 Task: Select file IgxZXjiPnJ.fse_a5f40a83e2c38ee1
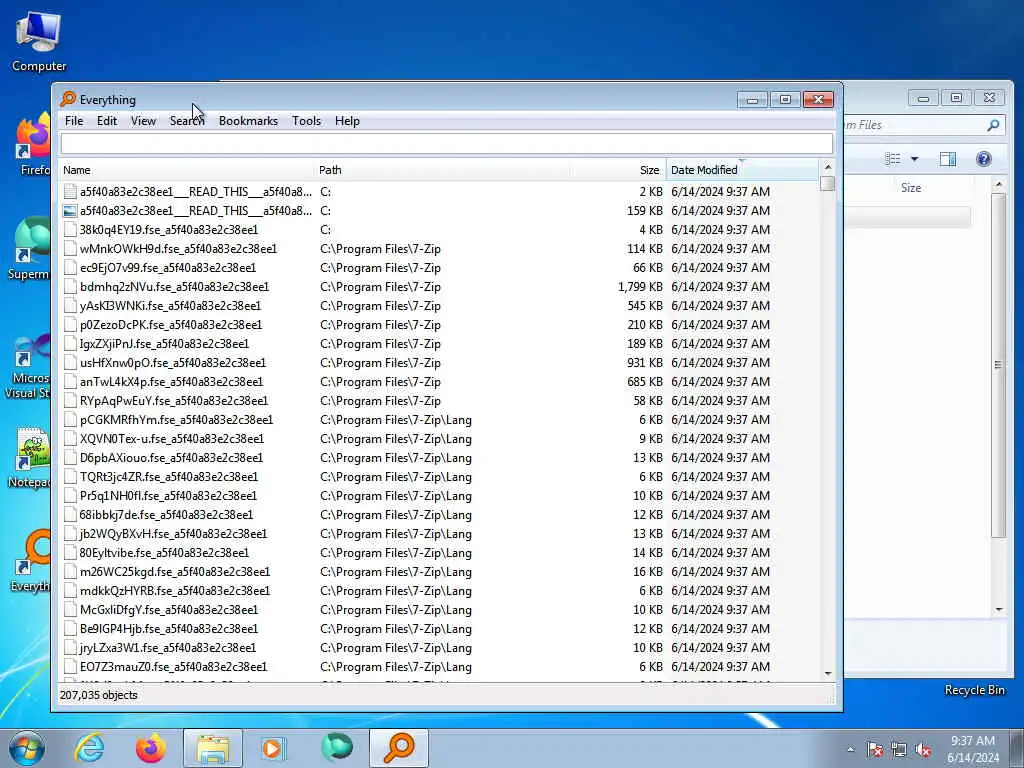[164, 344]
